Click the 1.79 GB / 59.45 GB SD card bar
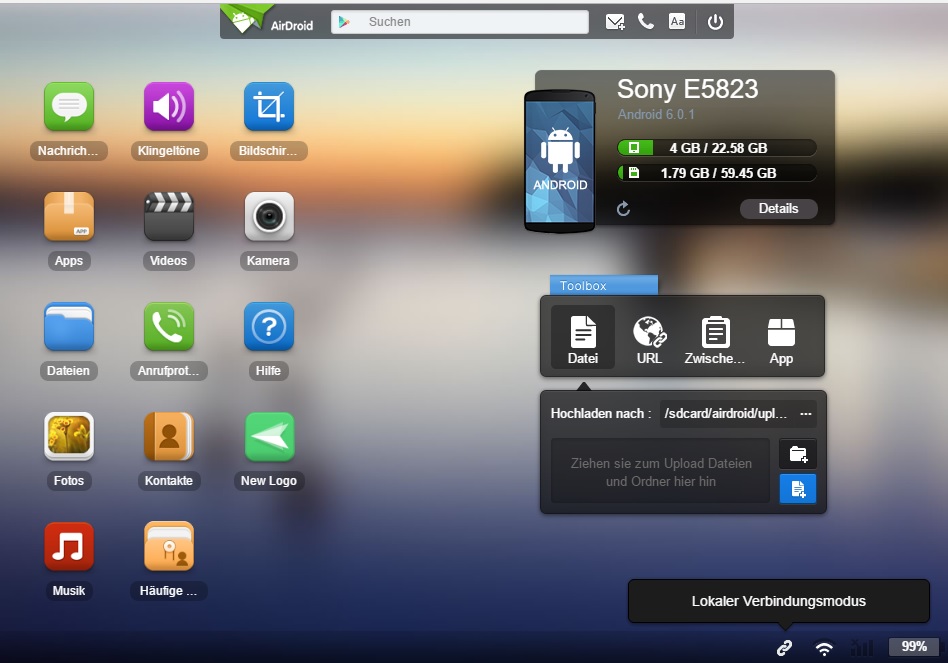 717,173
